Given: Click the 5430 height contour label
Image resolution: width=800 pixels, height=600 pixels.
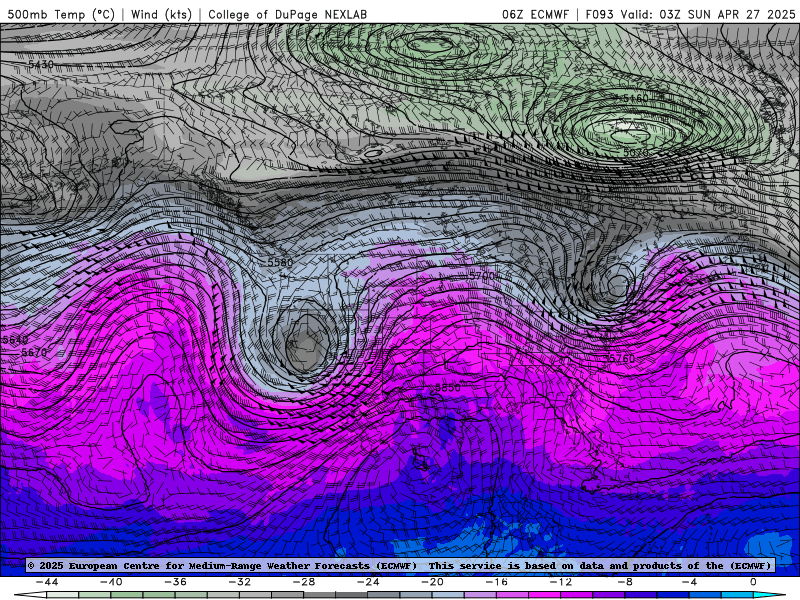Looking at the screenshot, I should [41, 65].
